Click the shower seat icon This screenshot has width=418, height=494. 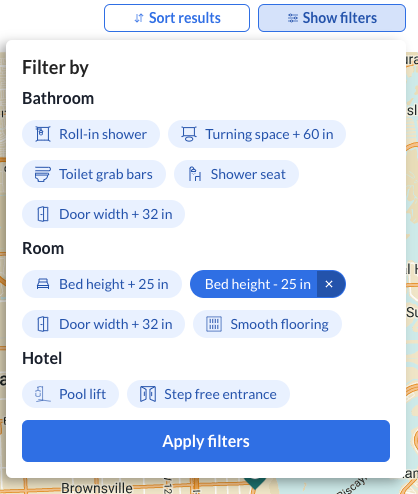[x=195, y=174]
